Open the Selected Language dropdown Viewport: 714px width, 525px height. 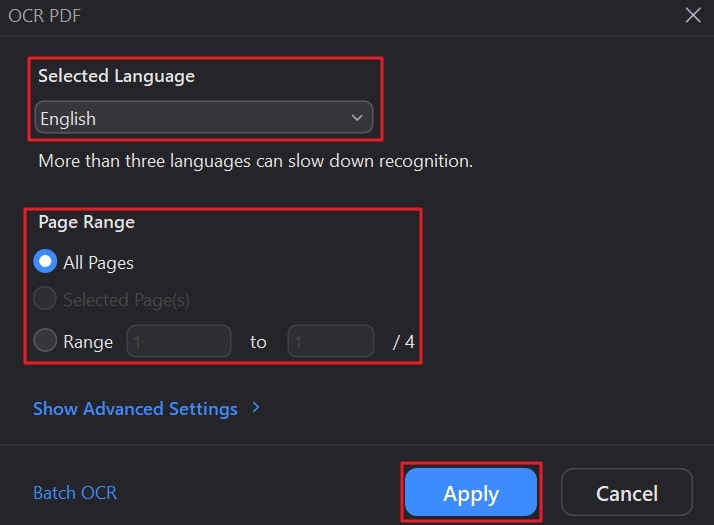[204, 117]
